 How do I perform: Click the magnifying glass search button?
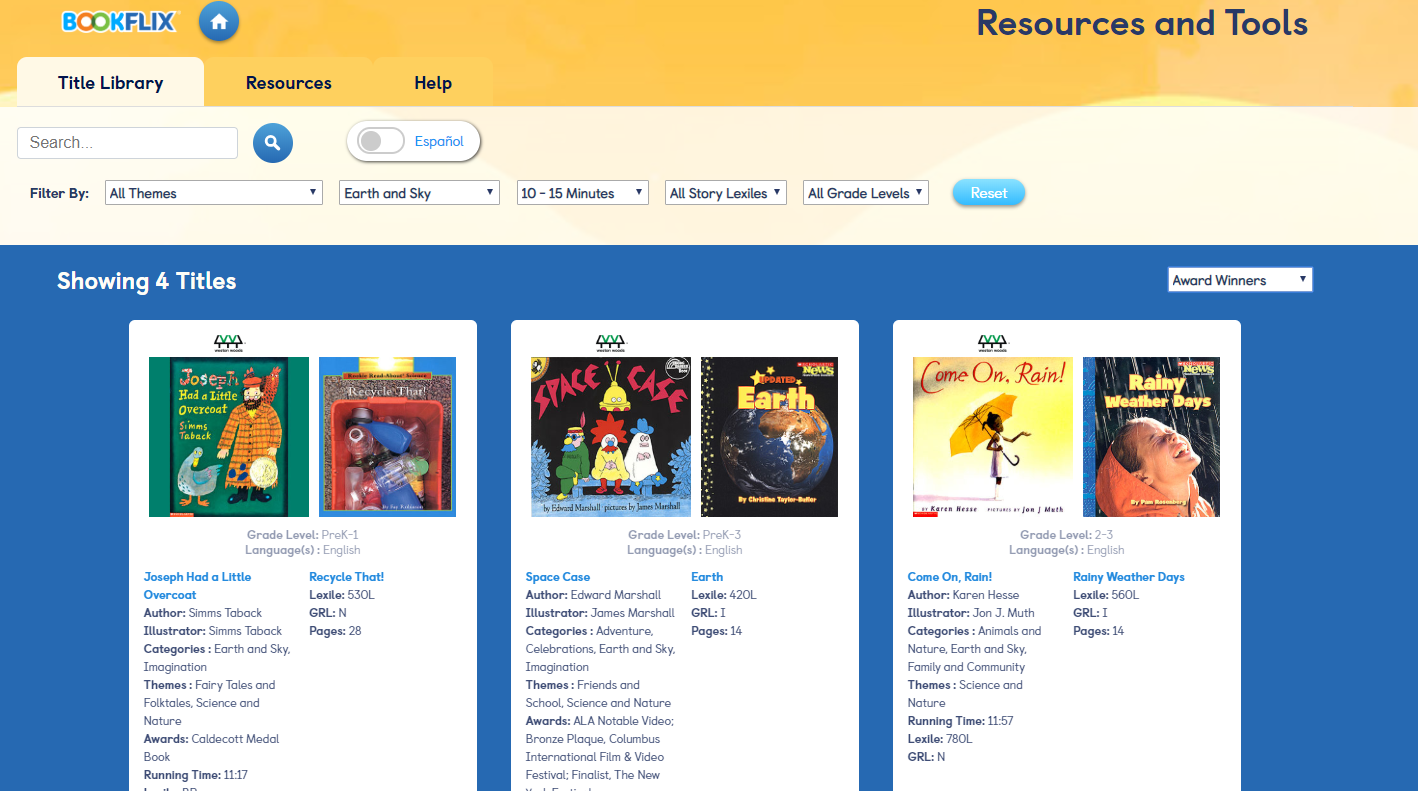[273, 143]
